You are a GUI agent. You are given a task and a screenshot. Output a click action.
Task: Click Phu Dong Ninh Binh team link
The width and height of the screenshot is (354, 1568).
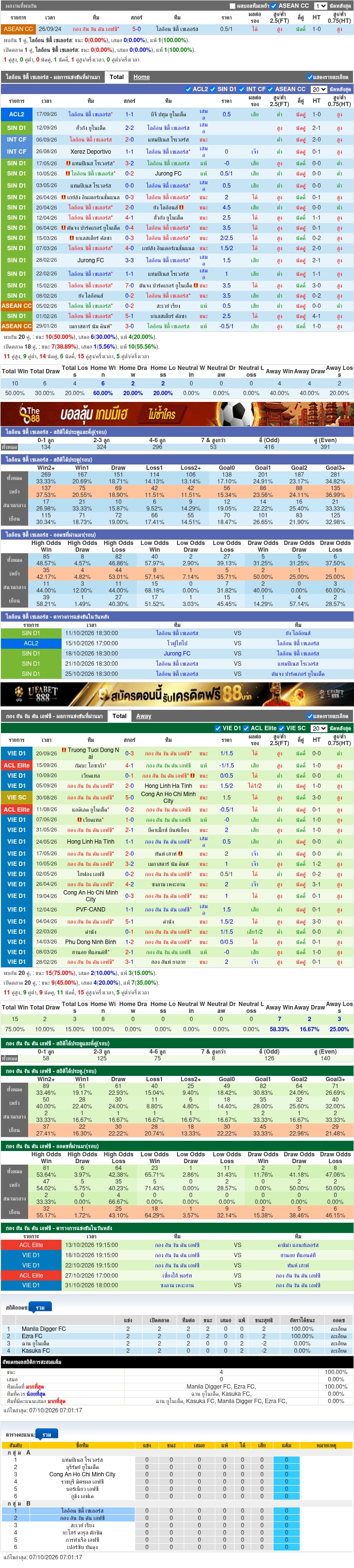tap(90, 942)
